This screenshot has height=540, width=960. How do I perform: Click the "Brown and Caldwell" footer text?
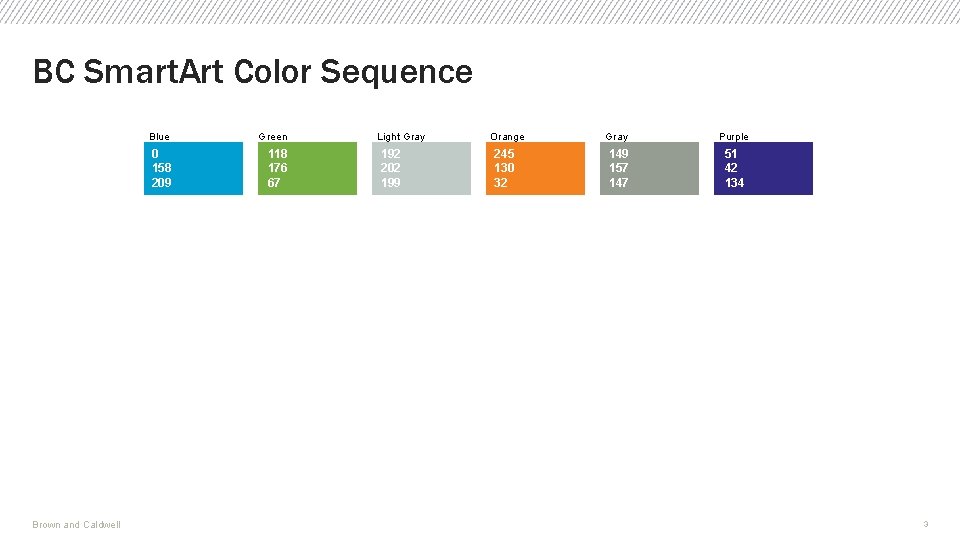click(76, 525)
